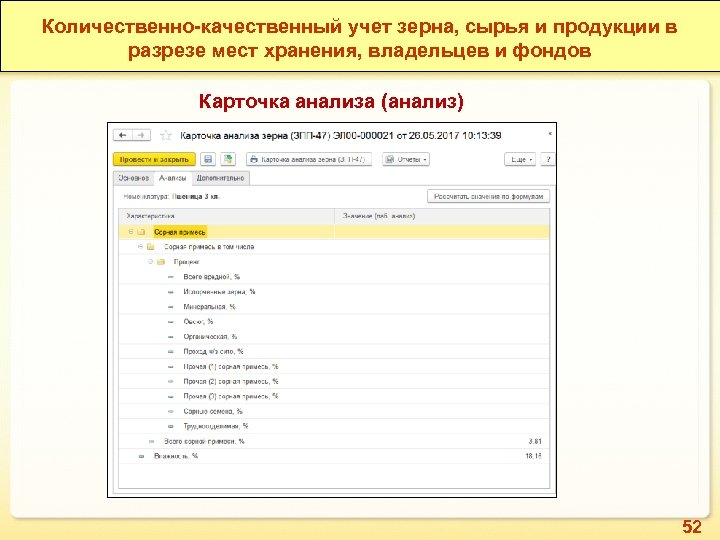Select the 'Всего вредной, %' row
Screen dimensions: 720x540
[334, 277]
